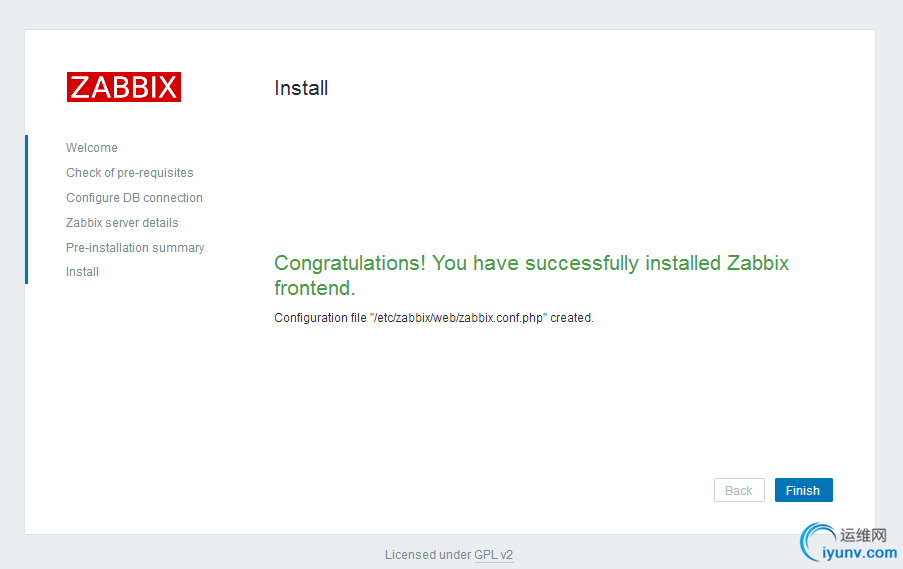Image resolution: width=903 pixels, height=569 pixels.
Task: Open the GPL v2 license link
Action: click(x=494, y=555)
